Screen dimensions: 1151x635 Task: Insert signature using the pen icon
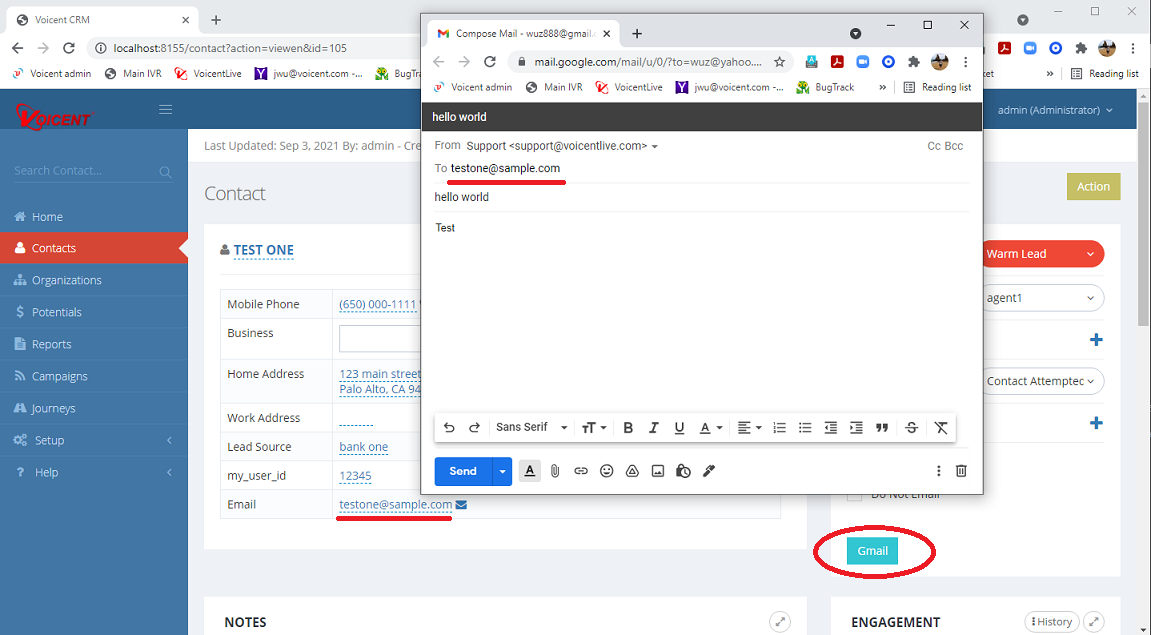click(x=709, y=471)
